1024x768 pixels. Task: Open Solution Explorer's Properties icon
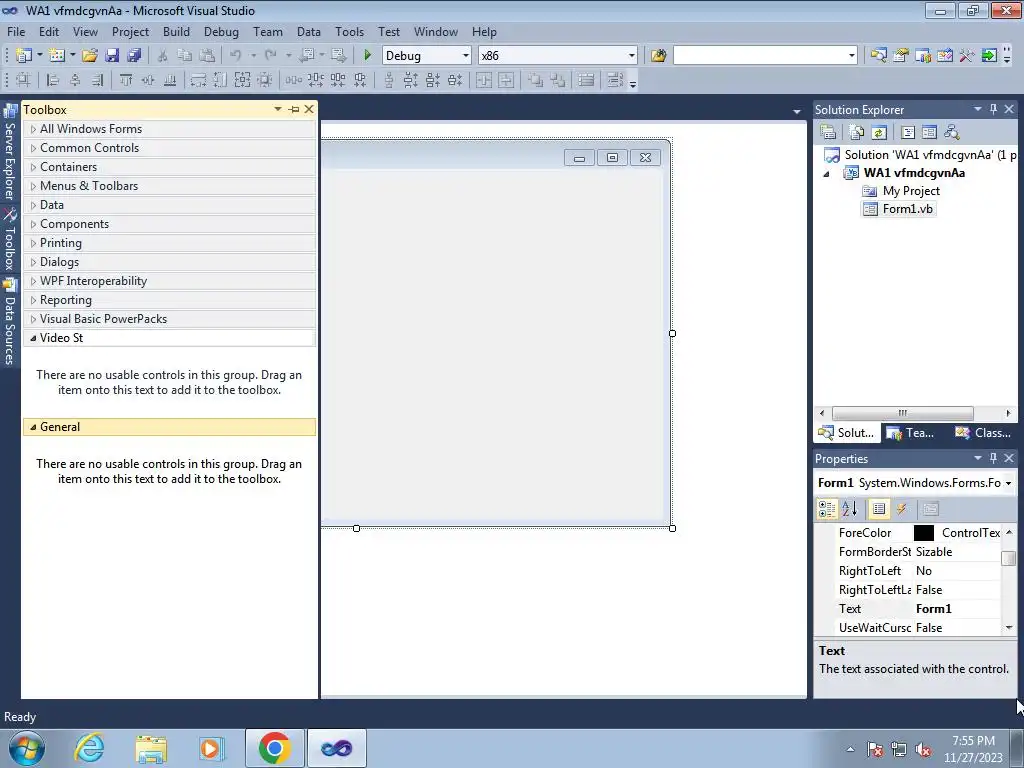(828, 133)
